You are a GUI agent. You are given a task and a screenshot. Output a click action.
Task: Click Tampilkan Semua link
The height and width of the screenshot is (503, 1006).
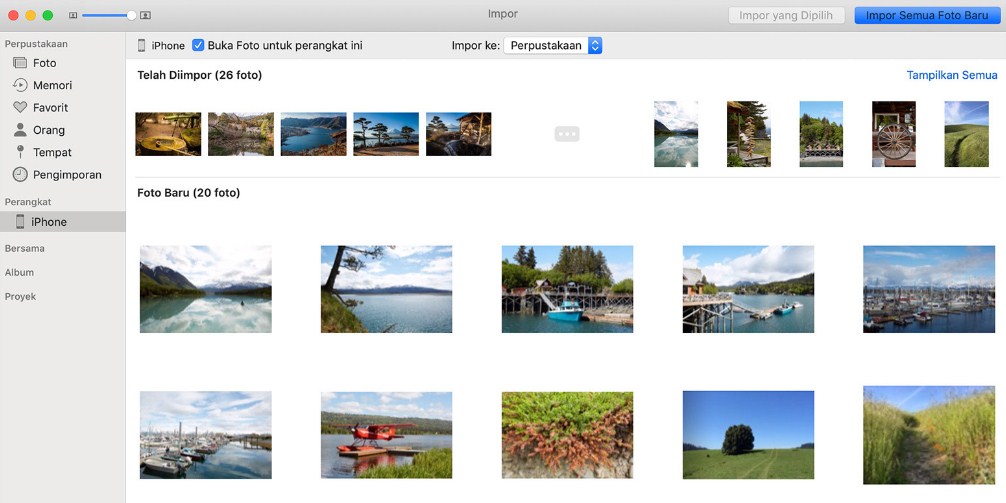(952, 75)
